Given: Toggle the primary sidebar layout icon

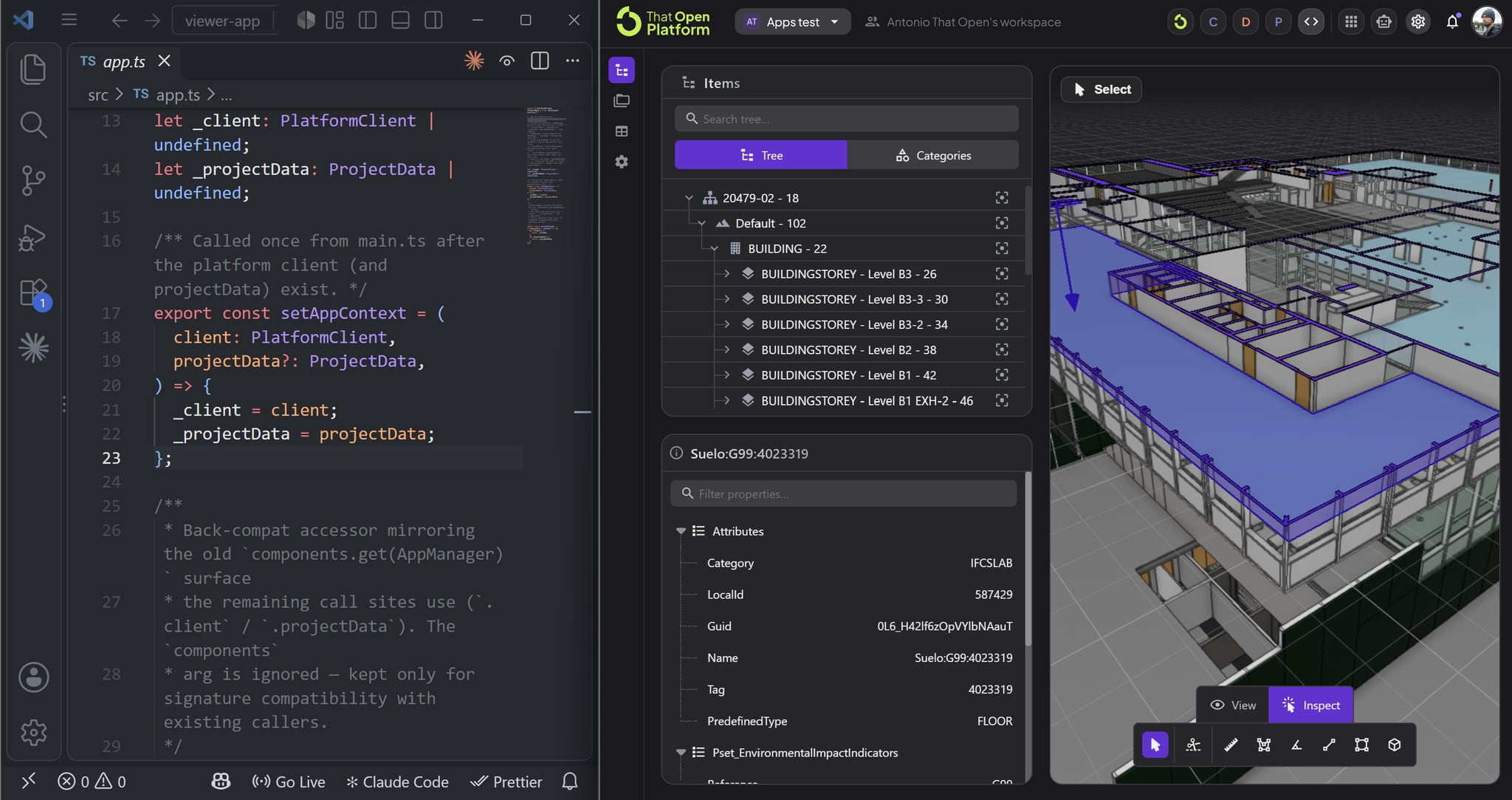Looking at the screenshot, I should tap(368, 21).
